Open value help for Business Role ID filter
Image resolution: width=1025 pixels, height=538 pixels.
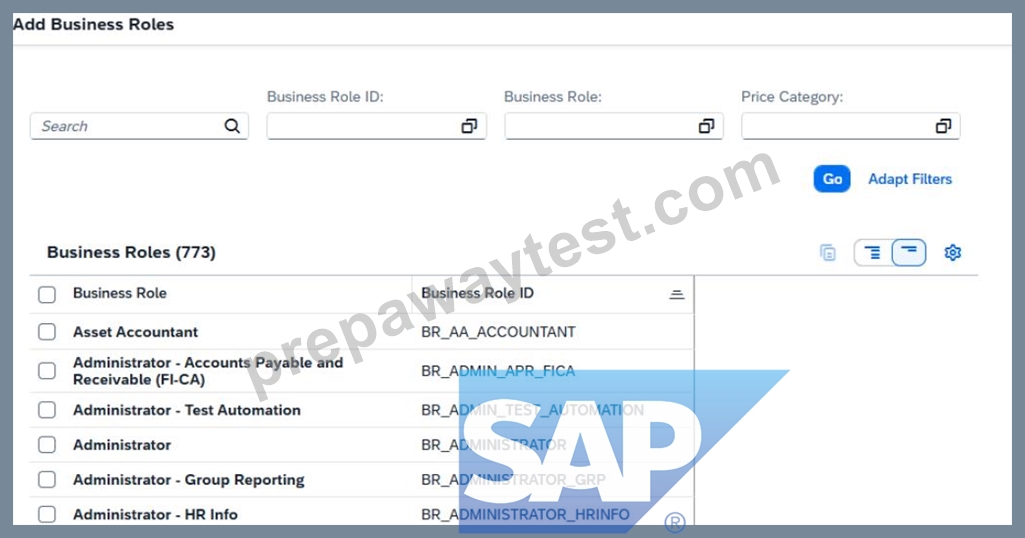click(x=469, y=126)
